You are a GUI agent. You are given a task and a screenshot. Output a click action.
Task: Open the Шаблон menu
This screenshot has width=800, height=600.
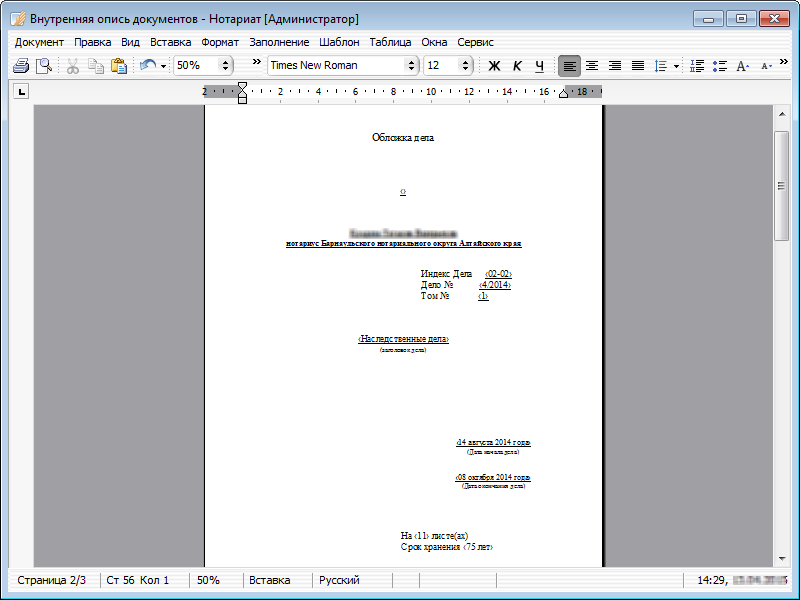[339, 42]
